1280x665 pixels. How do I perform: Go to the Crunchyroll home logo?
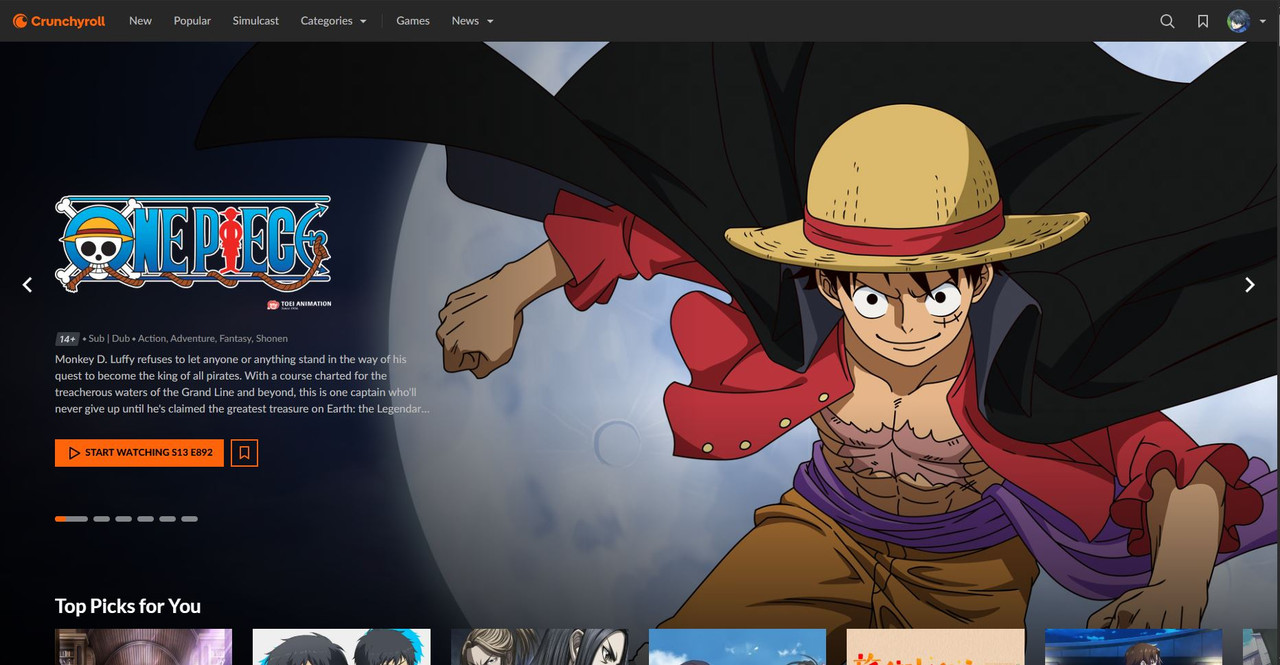(x=59, y=21)
